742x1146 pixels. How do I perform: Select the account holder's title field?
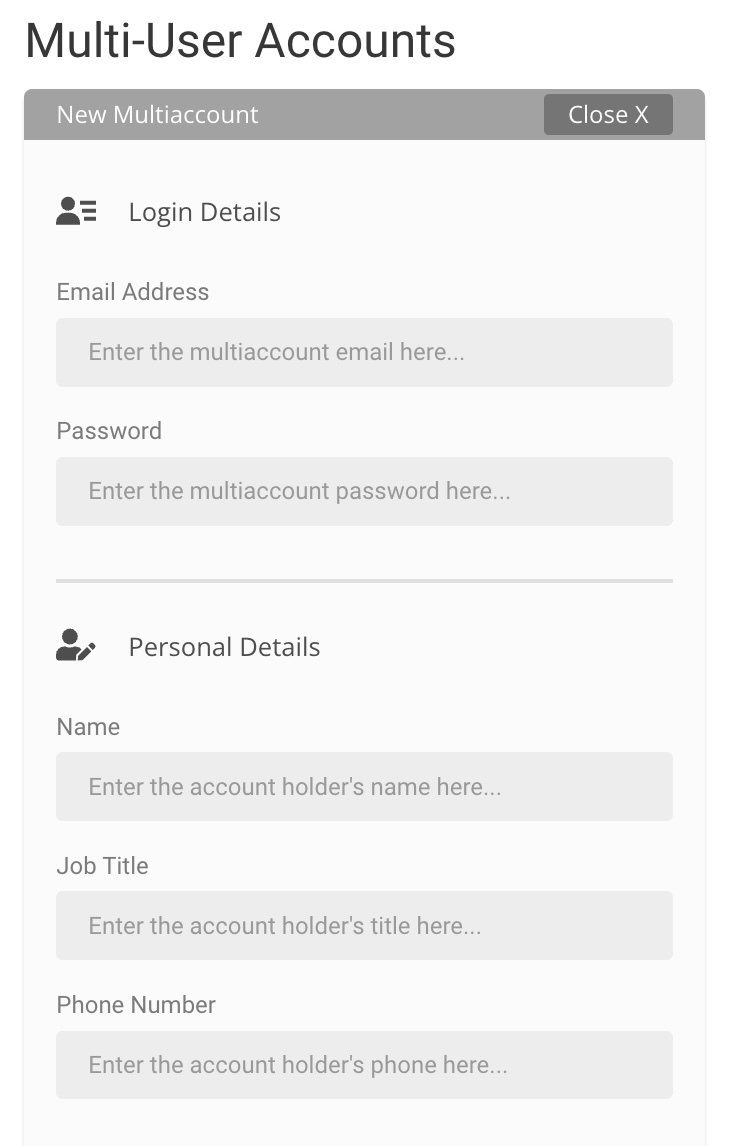pyautogui.click(x=364, y=925)
